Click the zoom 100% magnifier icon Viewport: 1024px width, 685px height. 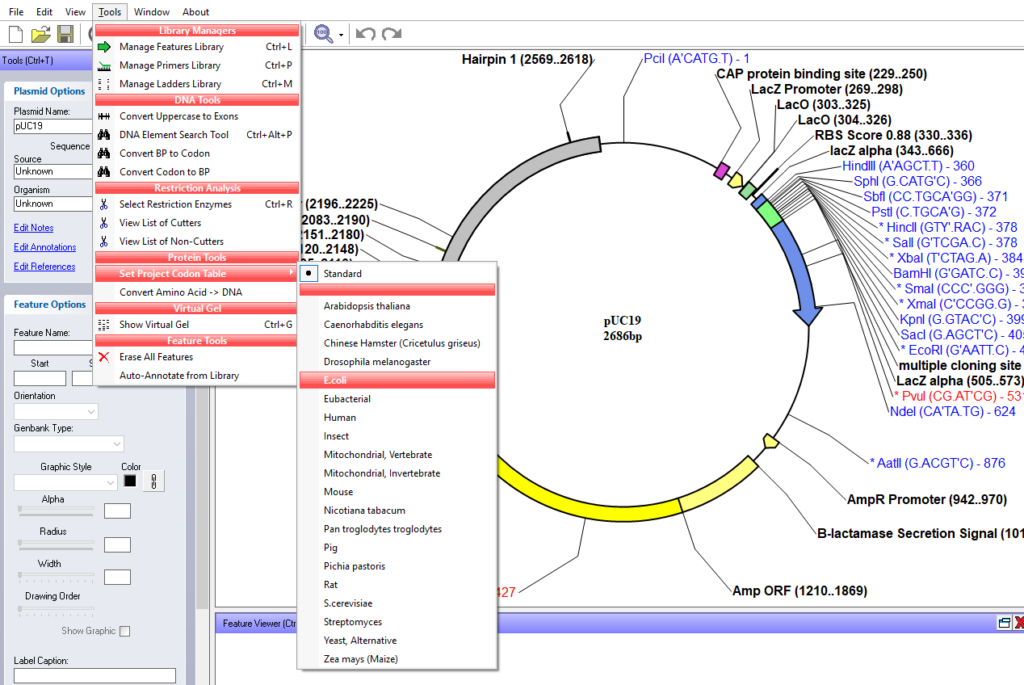pyautogui.click(x=323, y=35)
